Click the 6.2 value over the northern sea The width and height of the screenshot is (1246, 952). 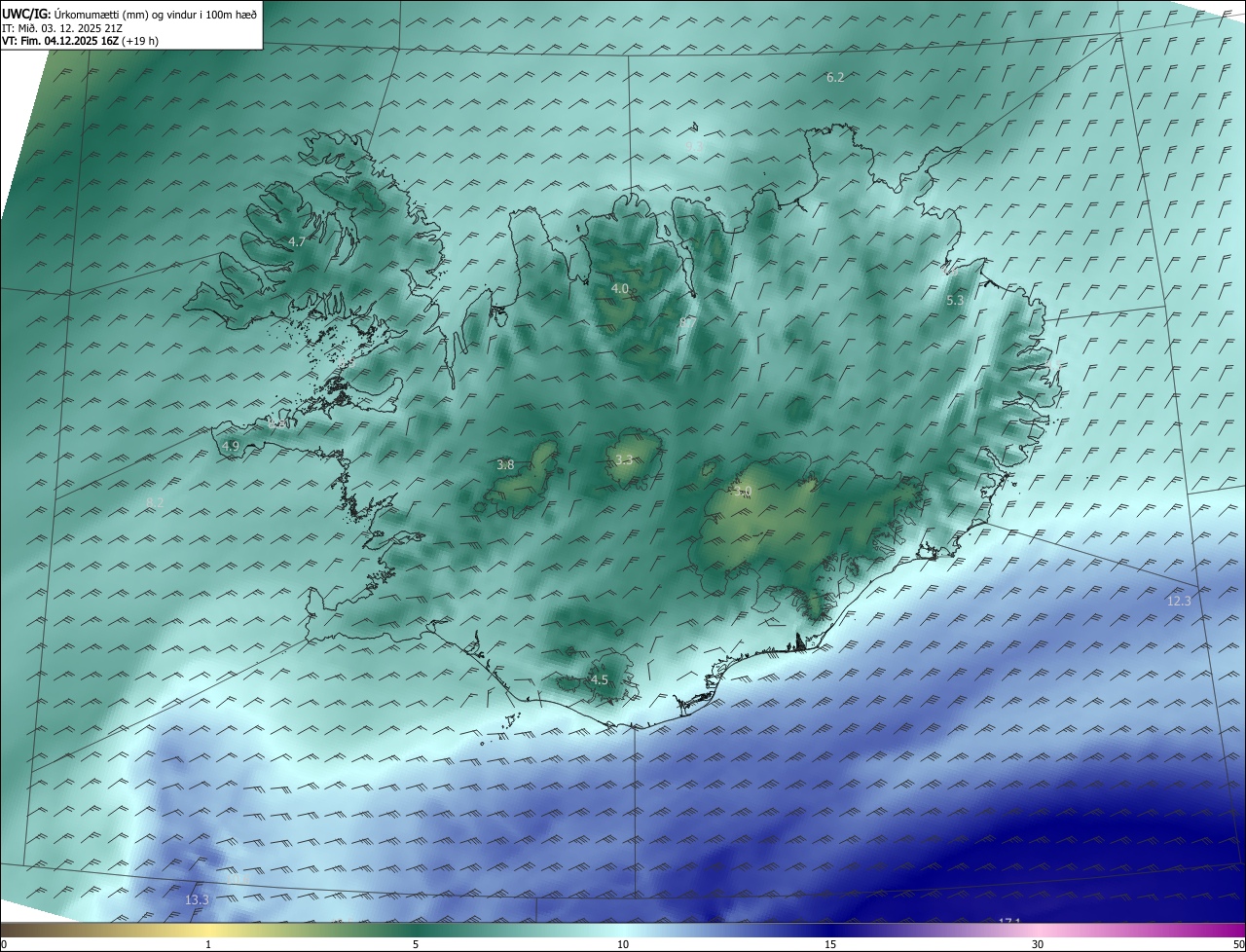coord(835,77)
